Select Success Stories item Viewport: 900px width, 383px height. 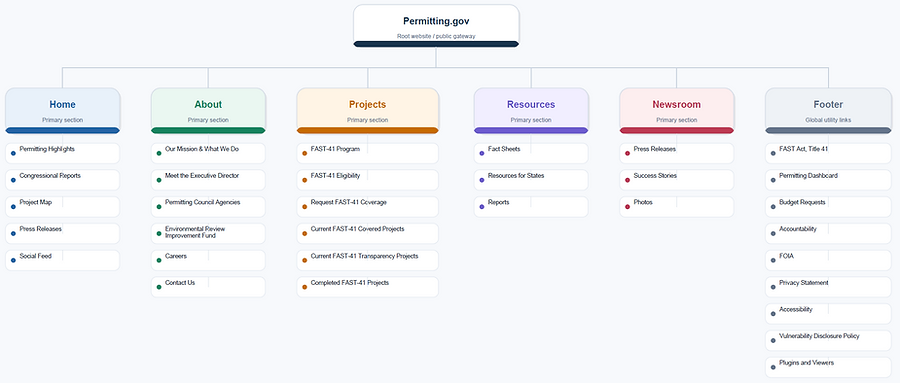pyautogui.click(x=677, y=180)
